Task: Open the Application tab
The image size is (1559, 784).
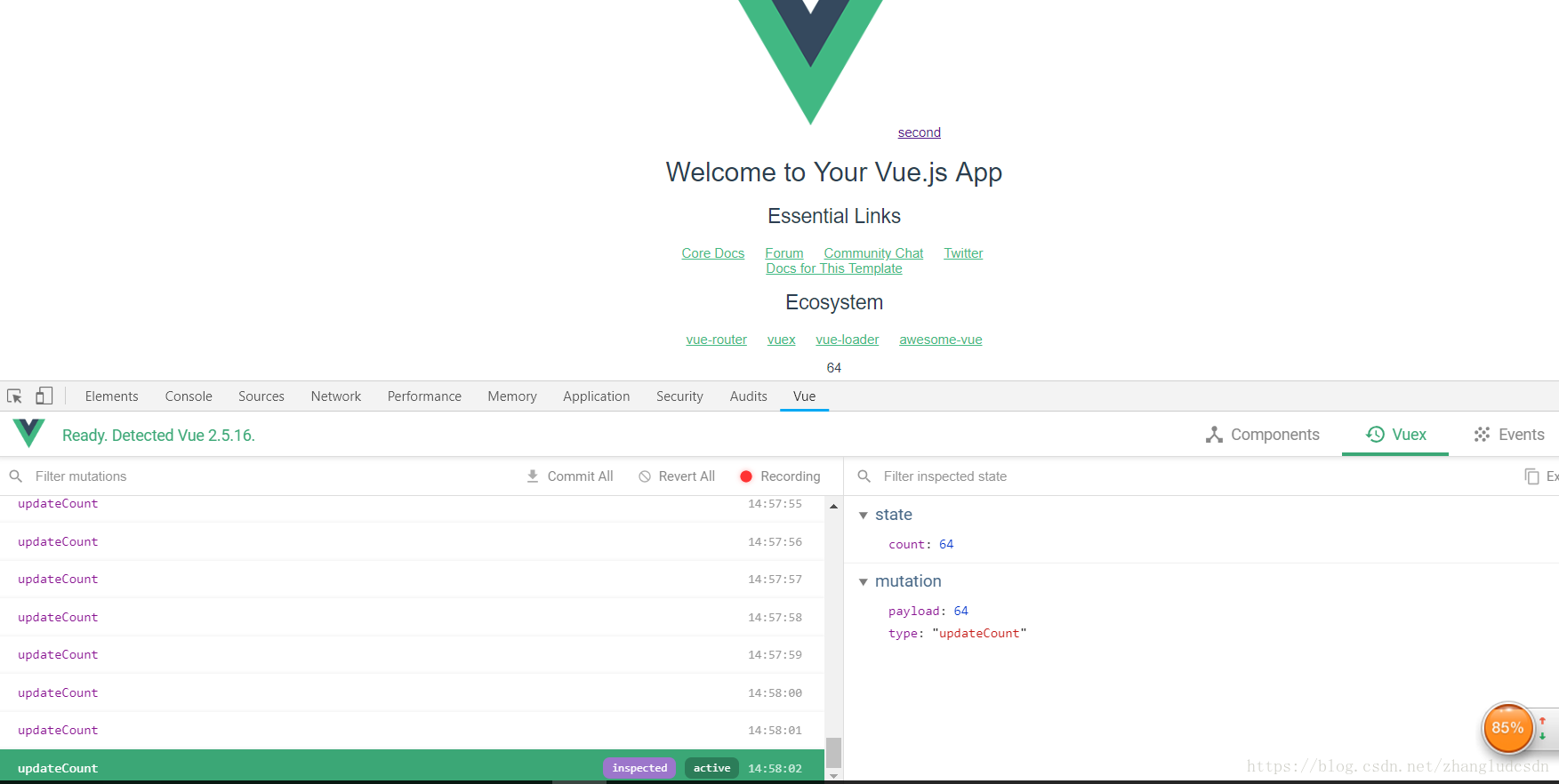Action: point(597,396)
